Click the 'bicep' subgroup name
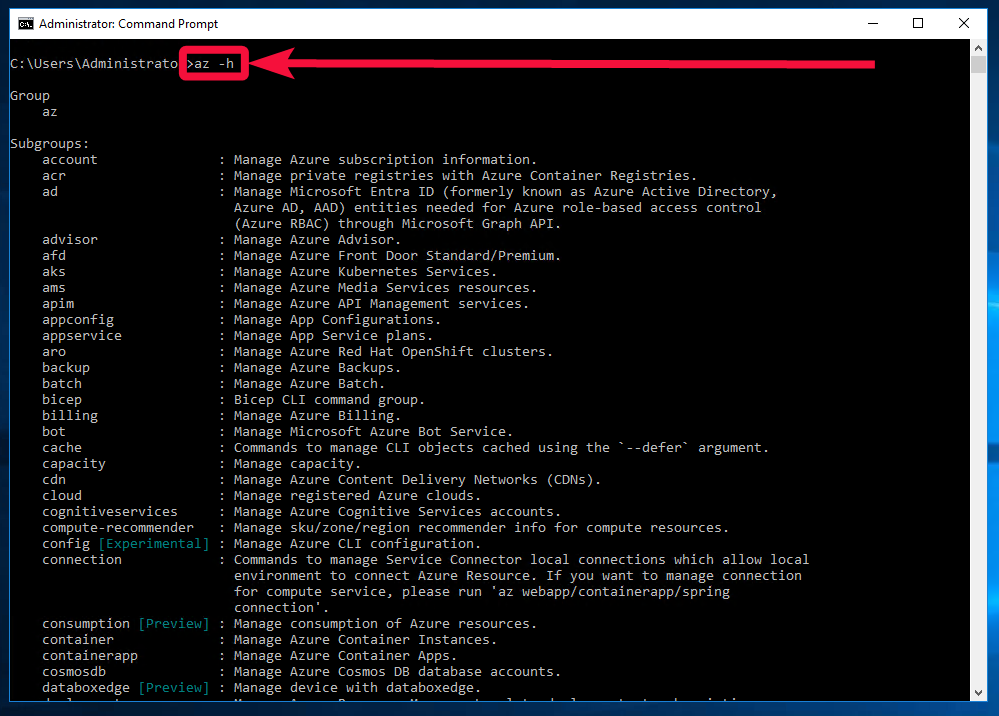Viewport: 999px width, 716px height. tap(62, 399)
